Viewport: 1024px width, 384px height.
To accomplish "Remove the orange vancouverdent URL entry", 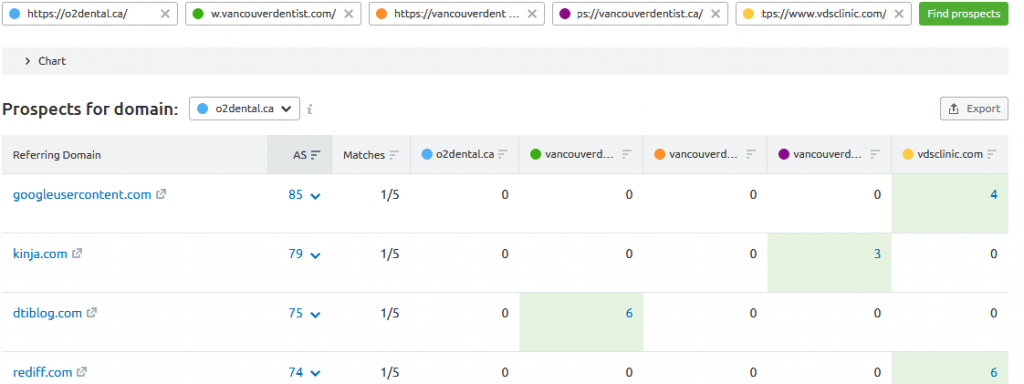I will point(532,14).
